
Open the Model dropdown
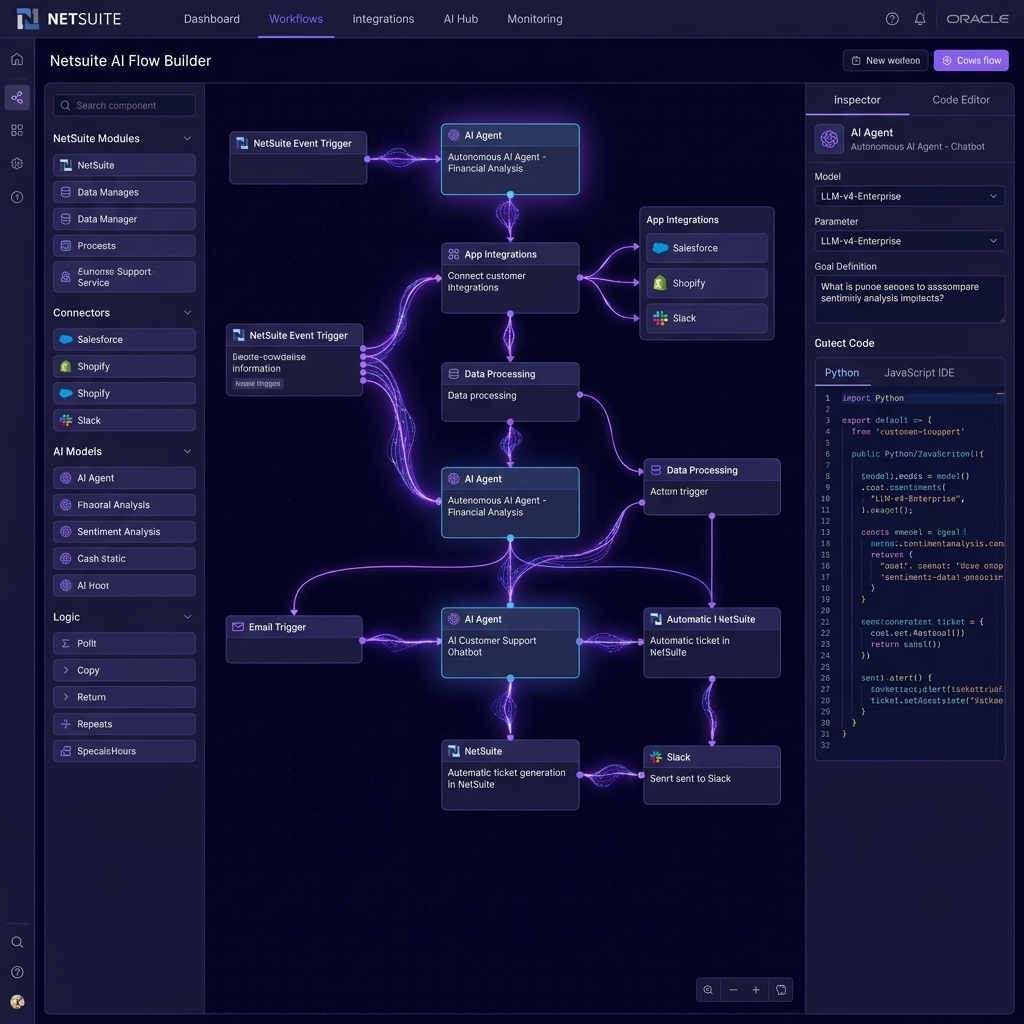(x=909, y=197)
